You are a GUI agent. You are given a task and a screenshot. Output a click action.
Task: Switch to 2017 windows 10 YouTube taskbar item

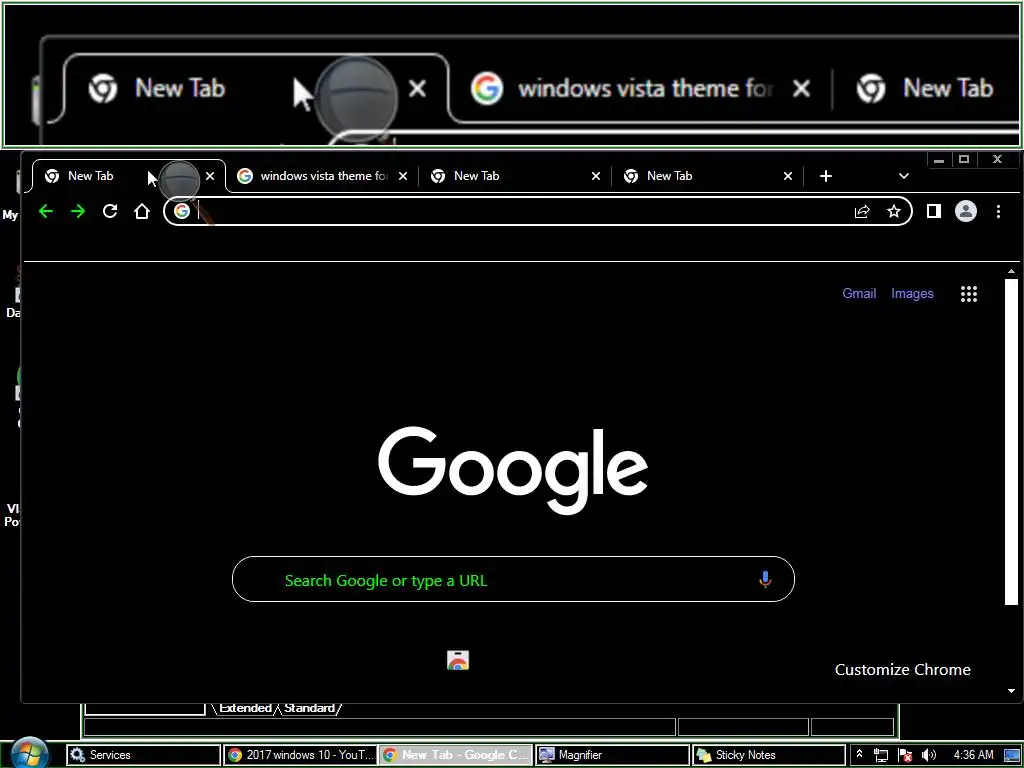coord(300,755)
